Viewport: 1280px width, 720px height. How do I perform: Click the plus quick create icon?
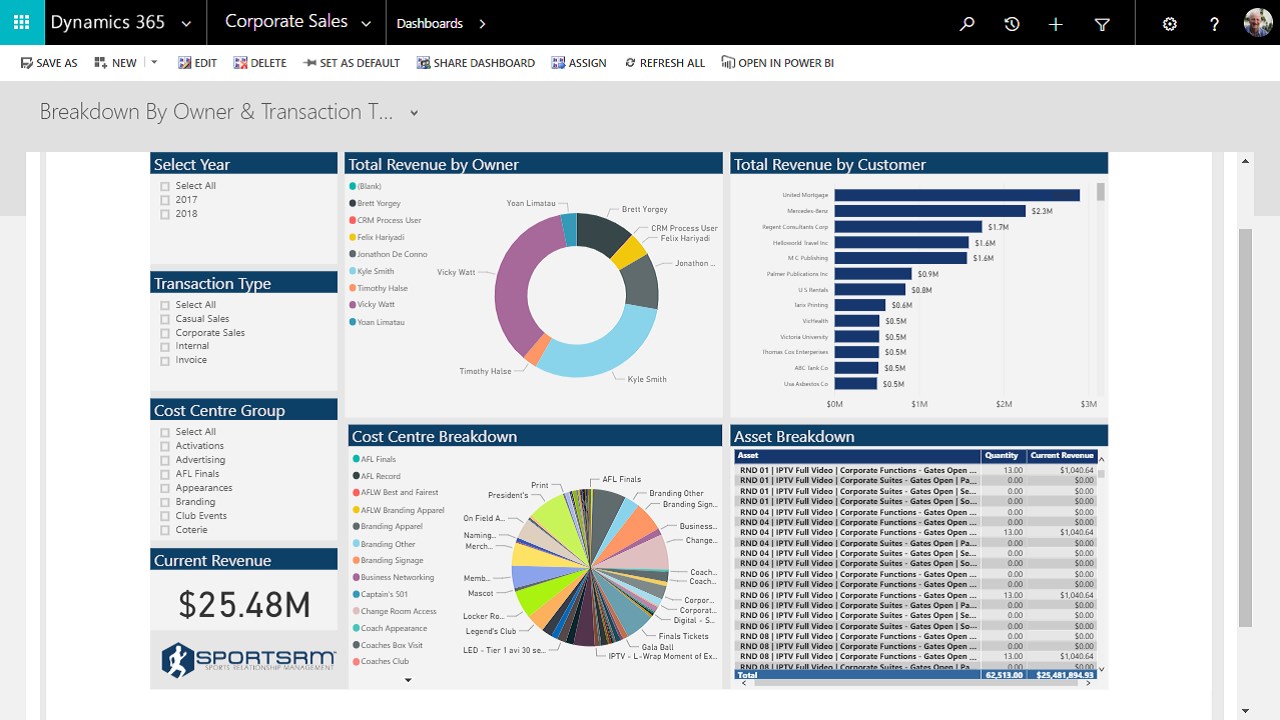click(x=1056, y=24)
